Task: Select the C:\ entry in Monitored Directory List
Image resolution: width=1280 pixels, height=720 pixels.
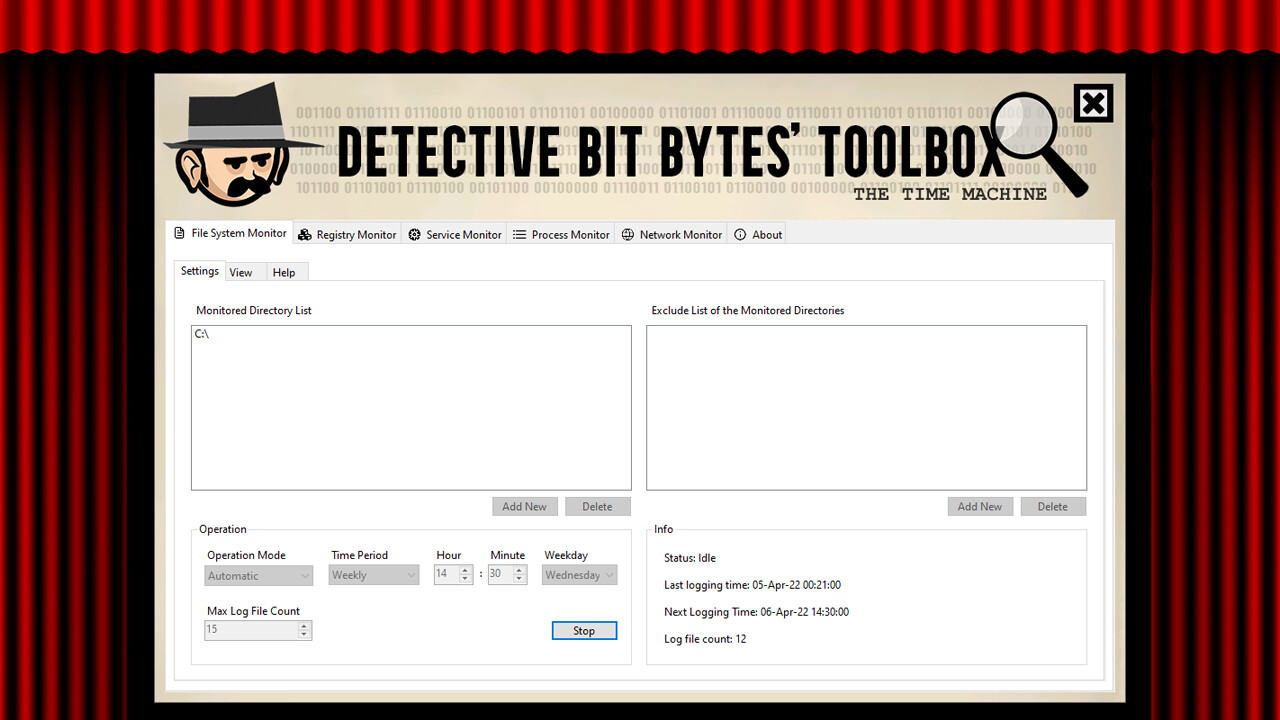Action: point(202,334)
